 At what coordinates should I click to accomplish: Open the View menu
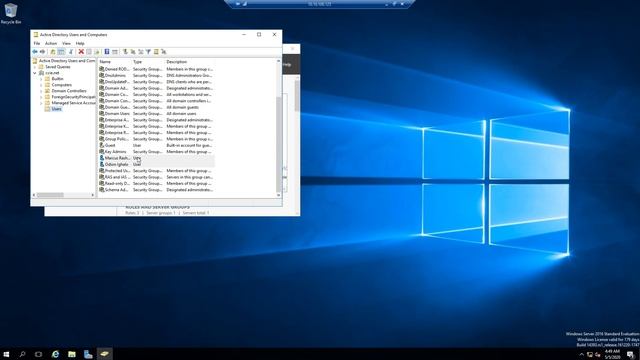coord(66,43)
